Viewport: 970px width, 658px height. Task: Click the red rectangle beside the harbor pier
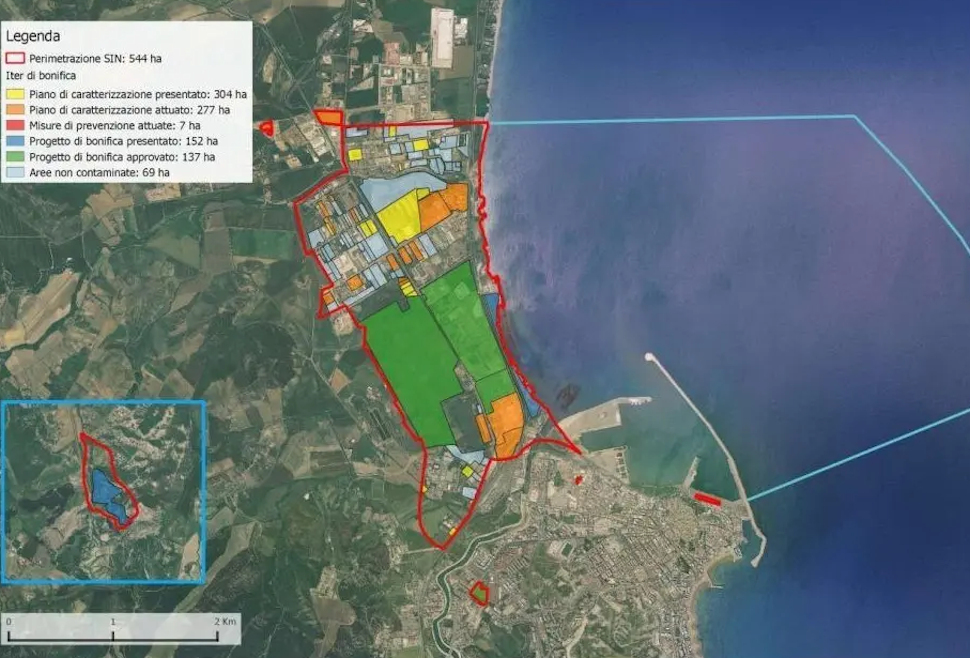(707, 499)
